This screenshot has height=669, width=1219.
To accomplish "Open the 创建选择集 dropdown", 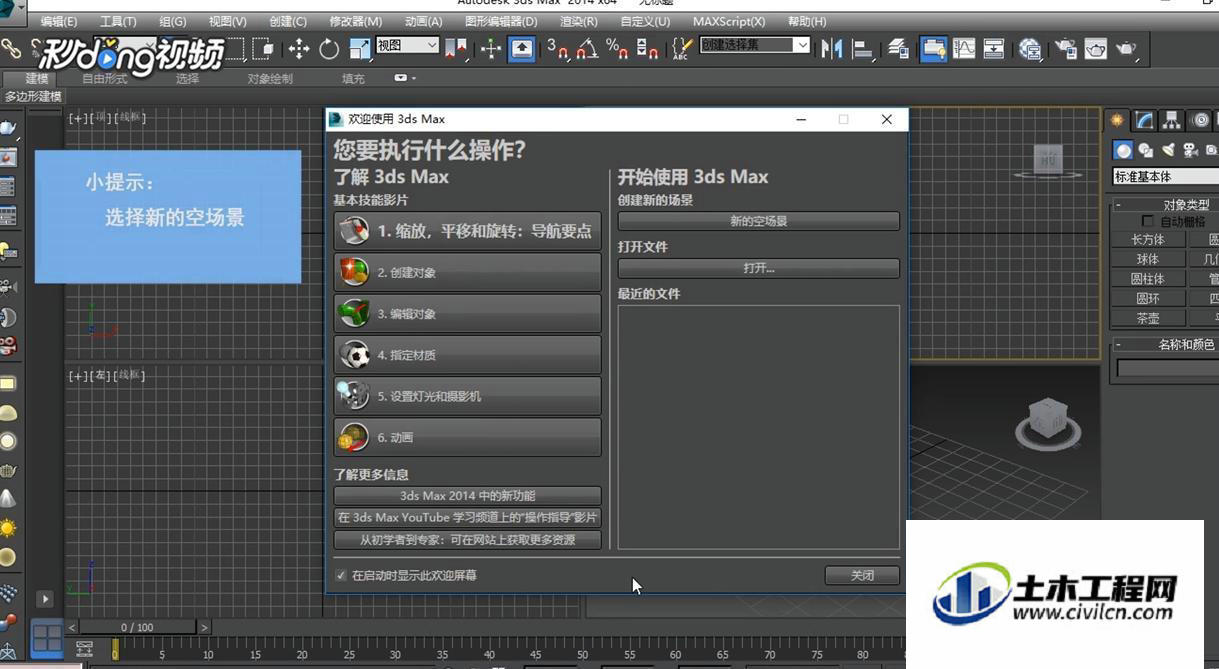I will coord(755,45).
